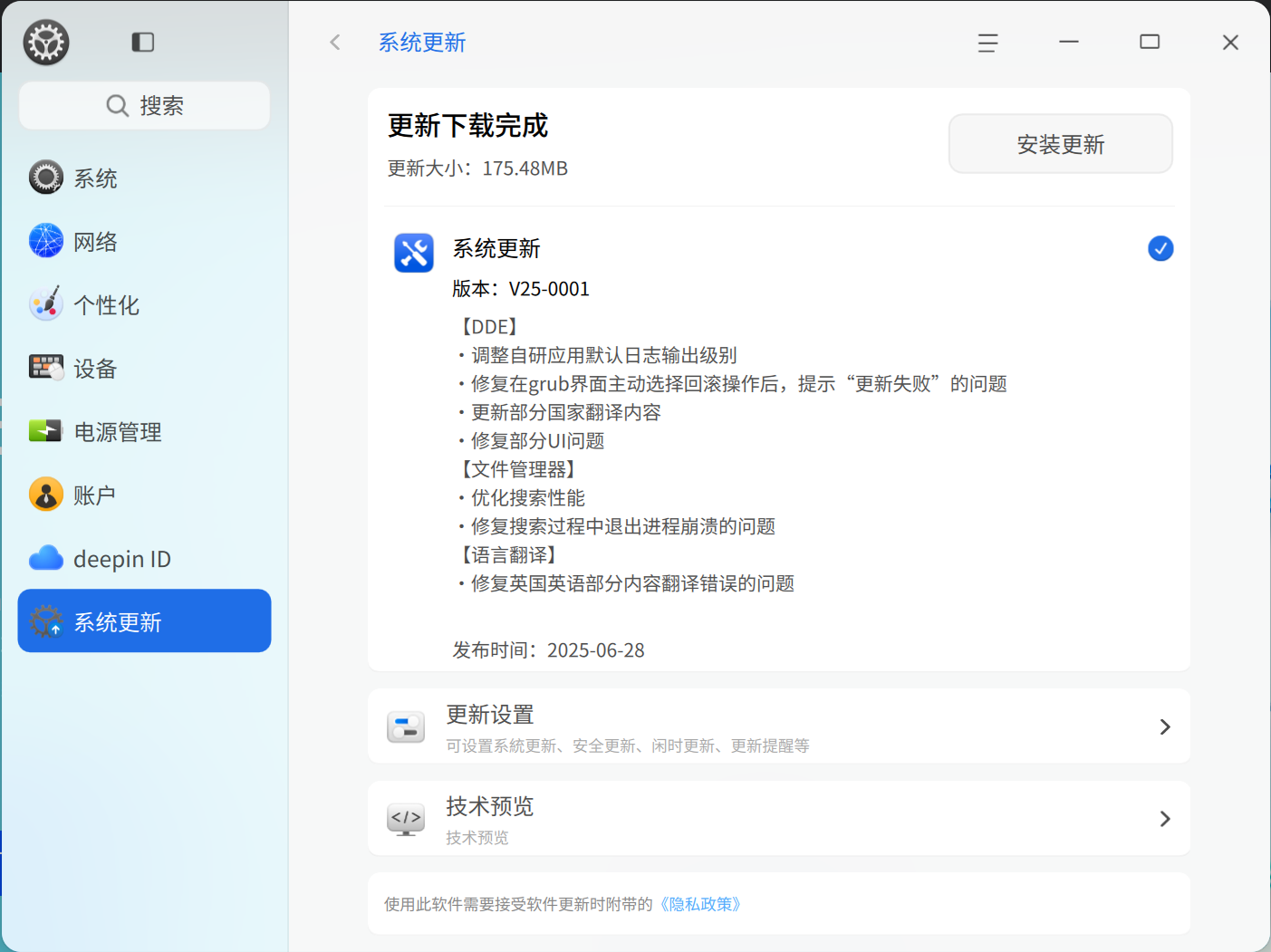This screenshot has width=1271, height=952.
Task: Click the 系统 sidebar icon
Action: (x=46, y=178)
